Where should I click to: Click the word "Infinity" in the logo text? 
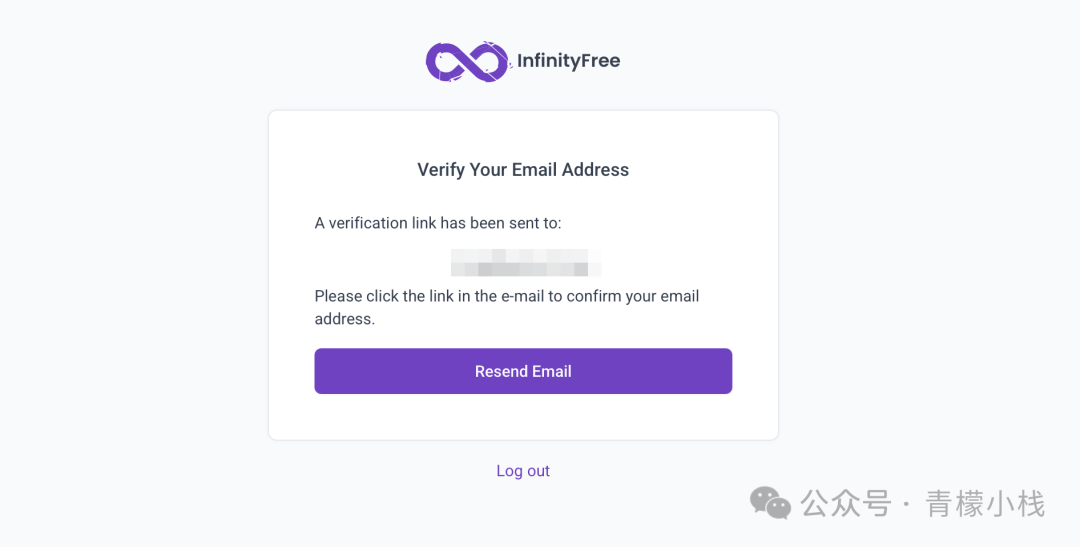pos(549,61)
